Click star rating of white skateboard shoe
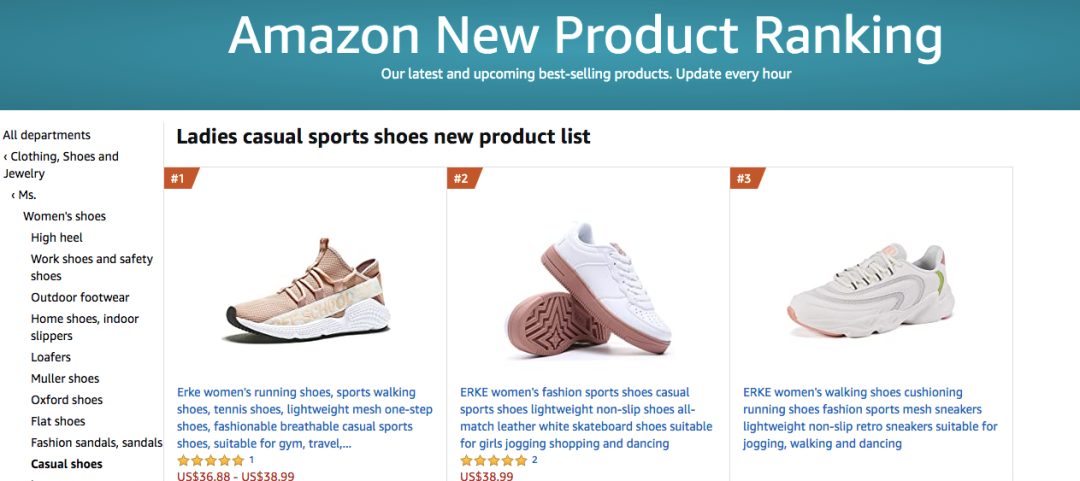Screen dimensions: 1080x481 [493, 460]
